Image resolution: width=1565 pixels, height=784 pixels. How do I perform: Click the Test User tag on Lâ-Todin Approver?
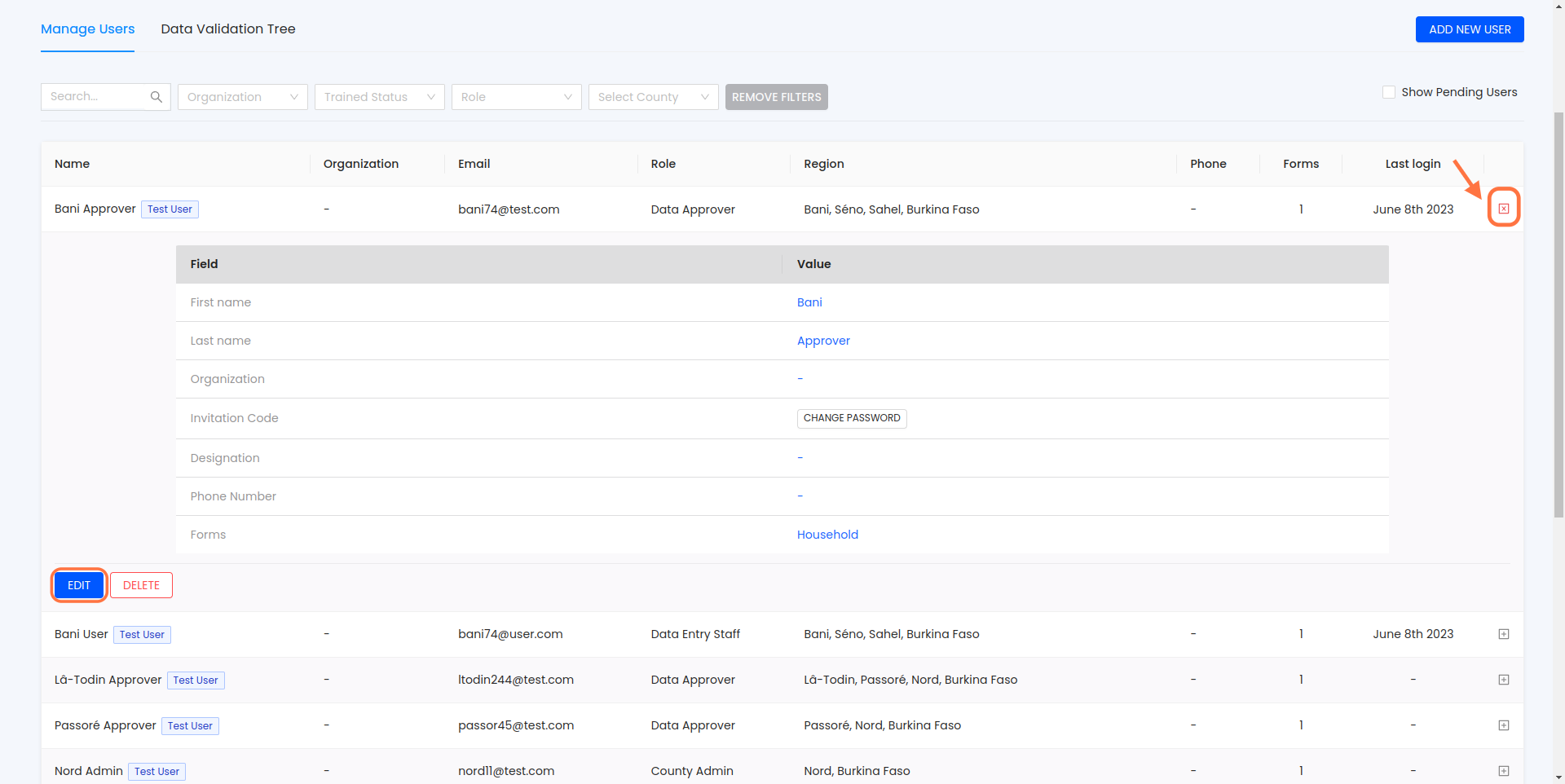196,680
